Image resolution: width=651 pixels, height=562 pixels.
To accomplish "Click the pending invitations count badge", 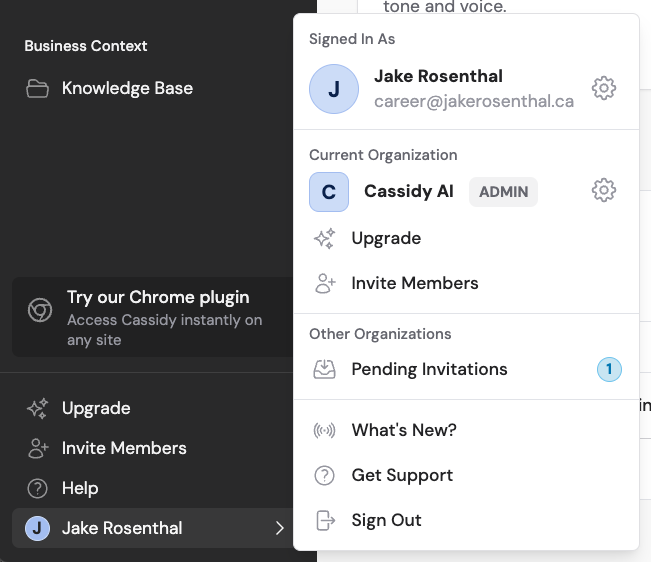I will coord(609,369).
